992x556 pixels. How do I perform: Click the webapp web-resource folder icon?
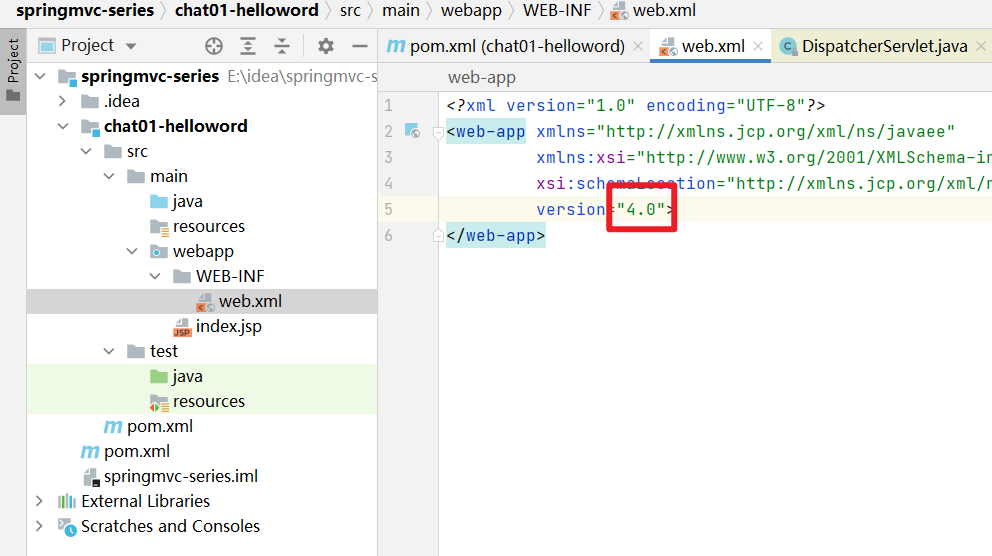click(159, 251)
